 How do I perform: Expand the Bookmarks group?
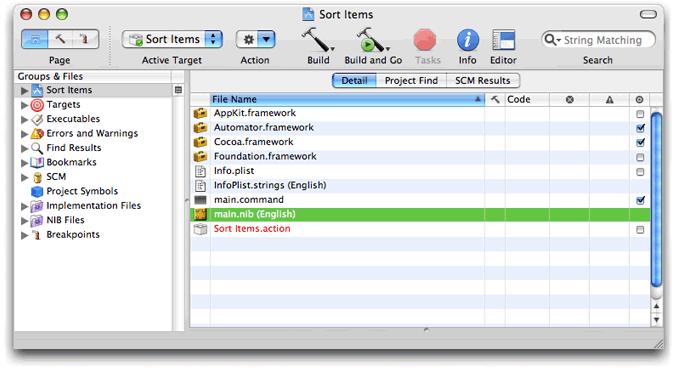25,163
